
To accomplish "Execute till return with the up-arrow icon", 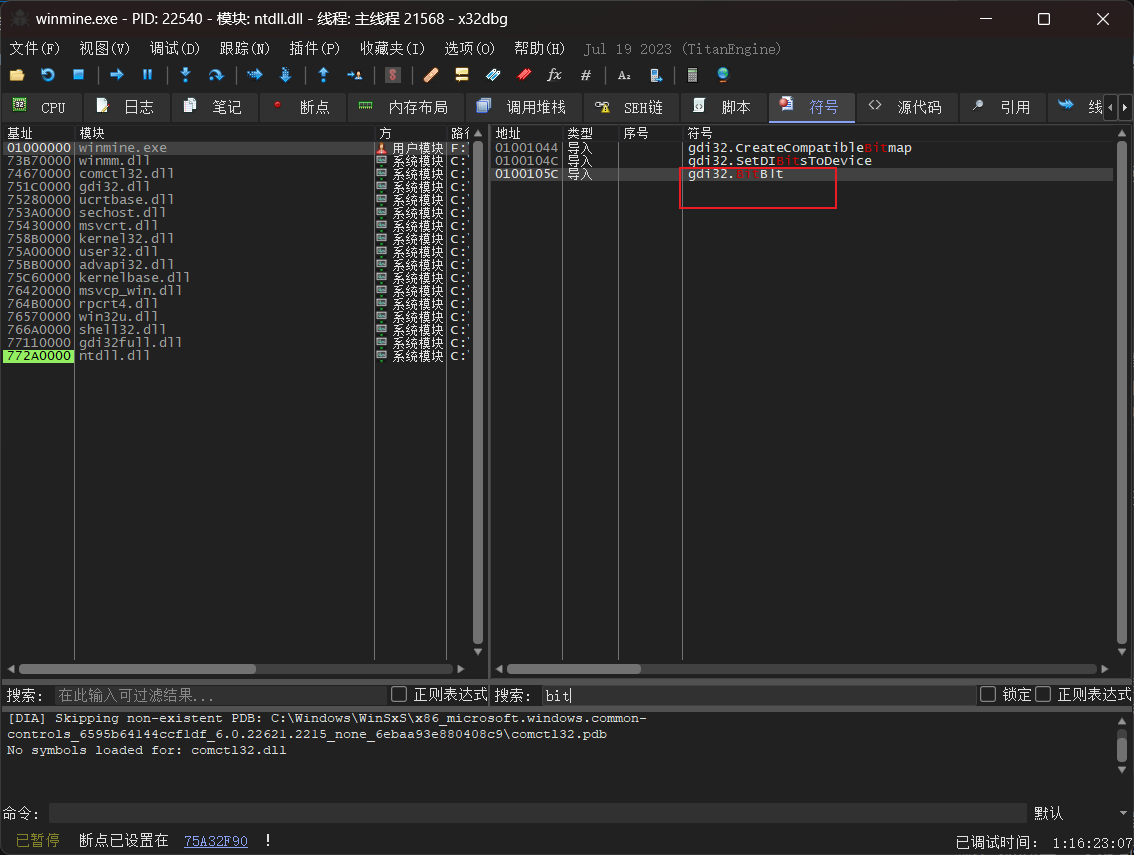I will tap(323, 75).
